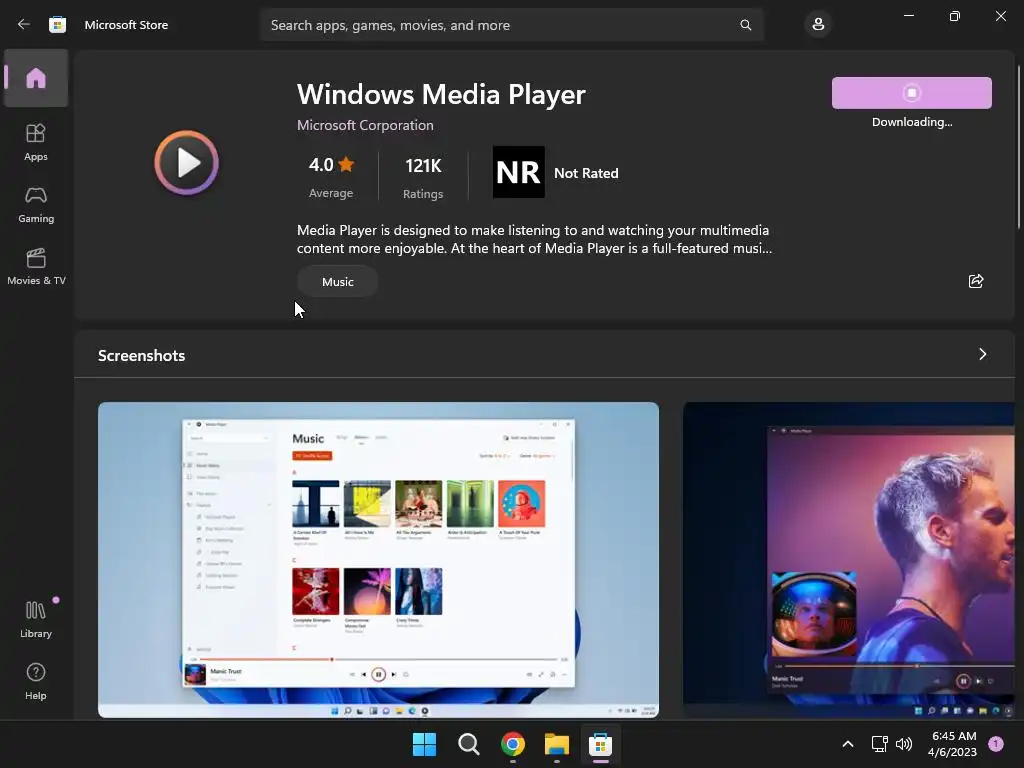The image size is (1024, 768).
Task: Open the user account profile icon
Action: (x=818, y=25)
